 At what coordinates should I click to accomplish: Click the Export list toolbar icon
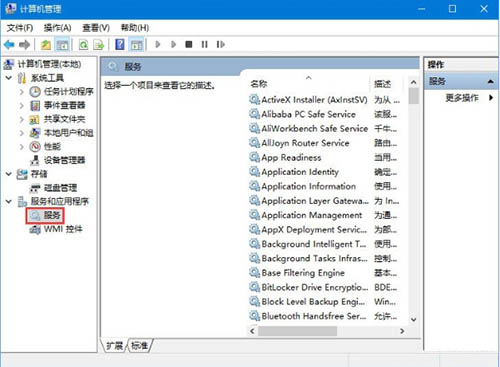coord(99,44)
